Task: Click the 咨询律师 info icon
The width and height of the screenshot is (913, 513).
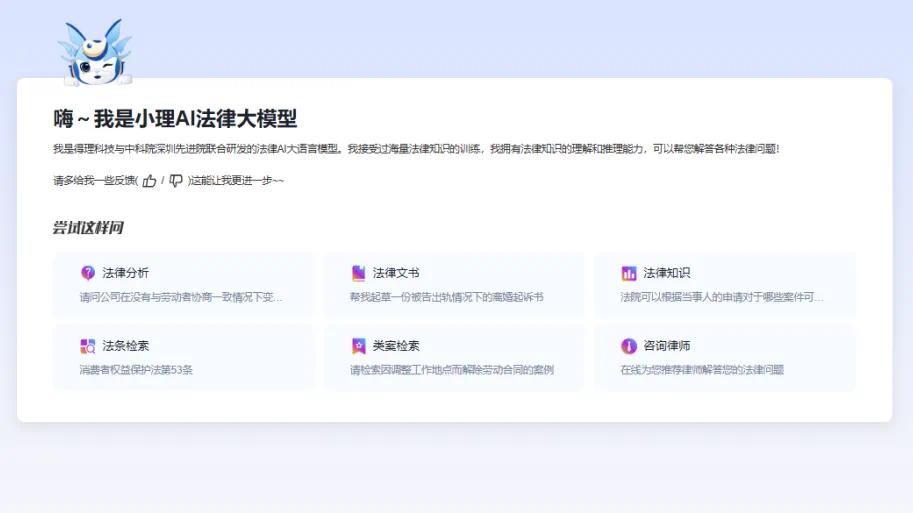Action: click(629, 346)
